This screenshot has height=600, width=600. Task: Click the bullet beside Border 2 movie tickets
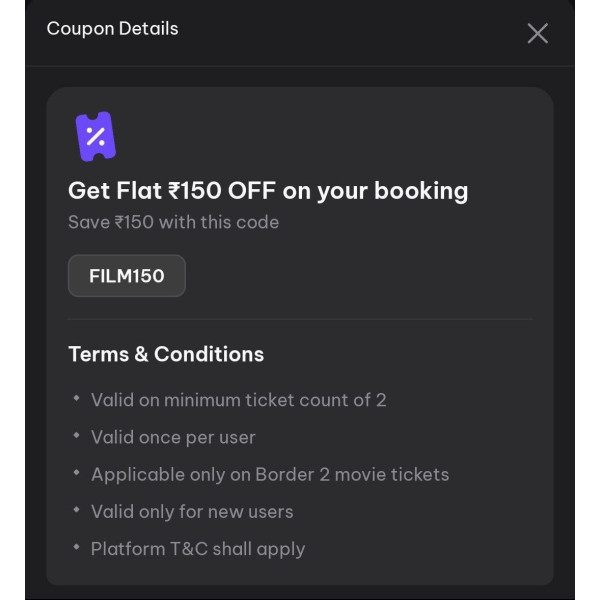pyautogui.click(x=76, y=473)
